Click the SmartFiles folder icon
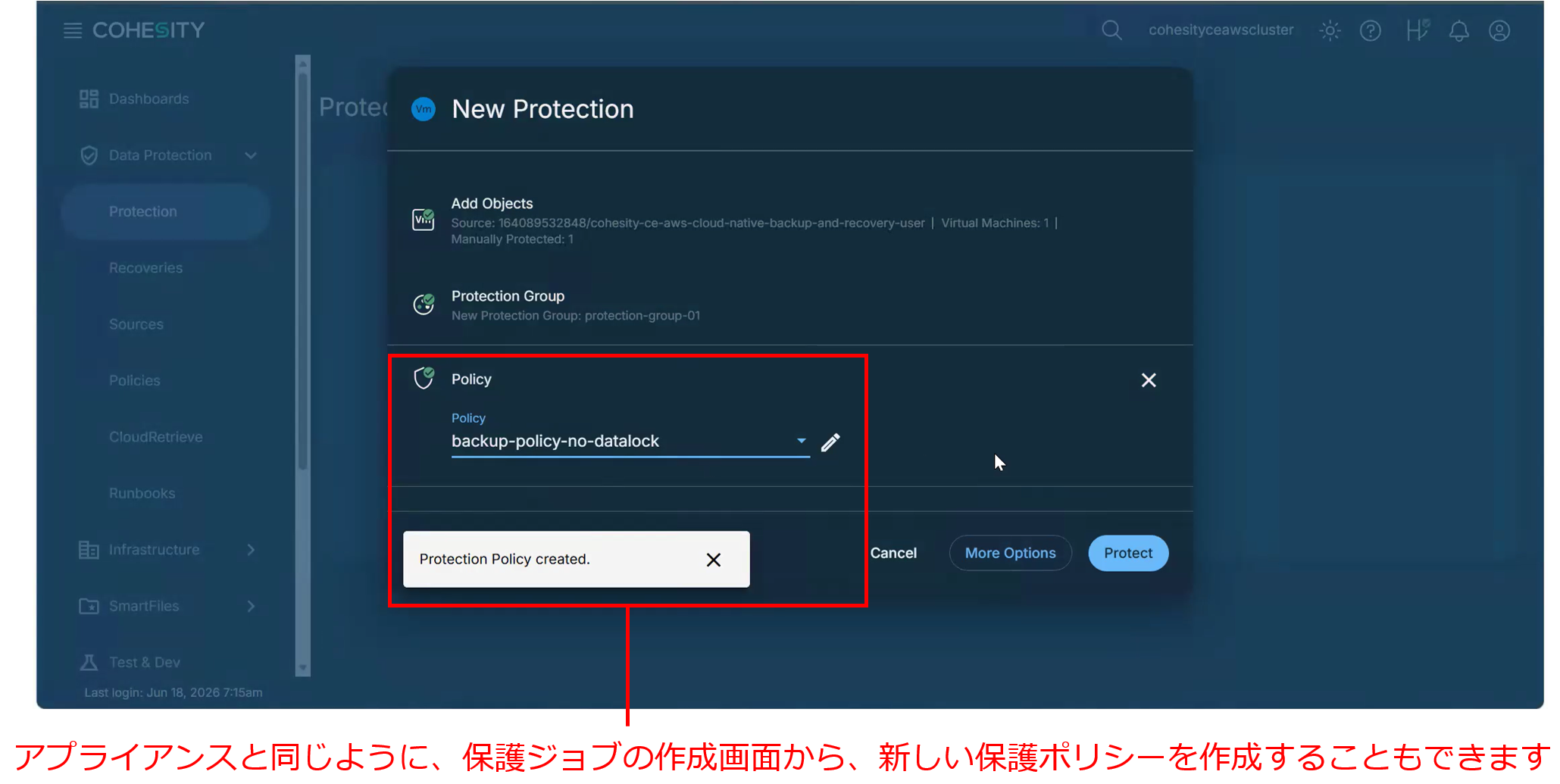1560x784 pixels. coord(89,606)
